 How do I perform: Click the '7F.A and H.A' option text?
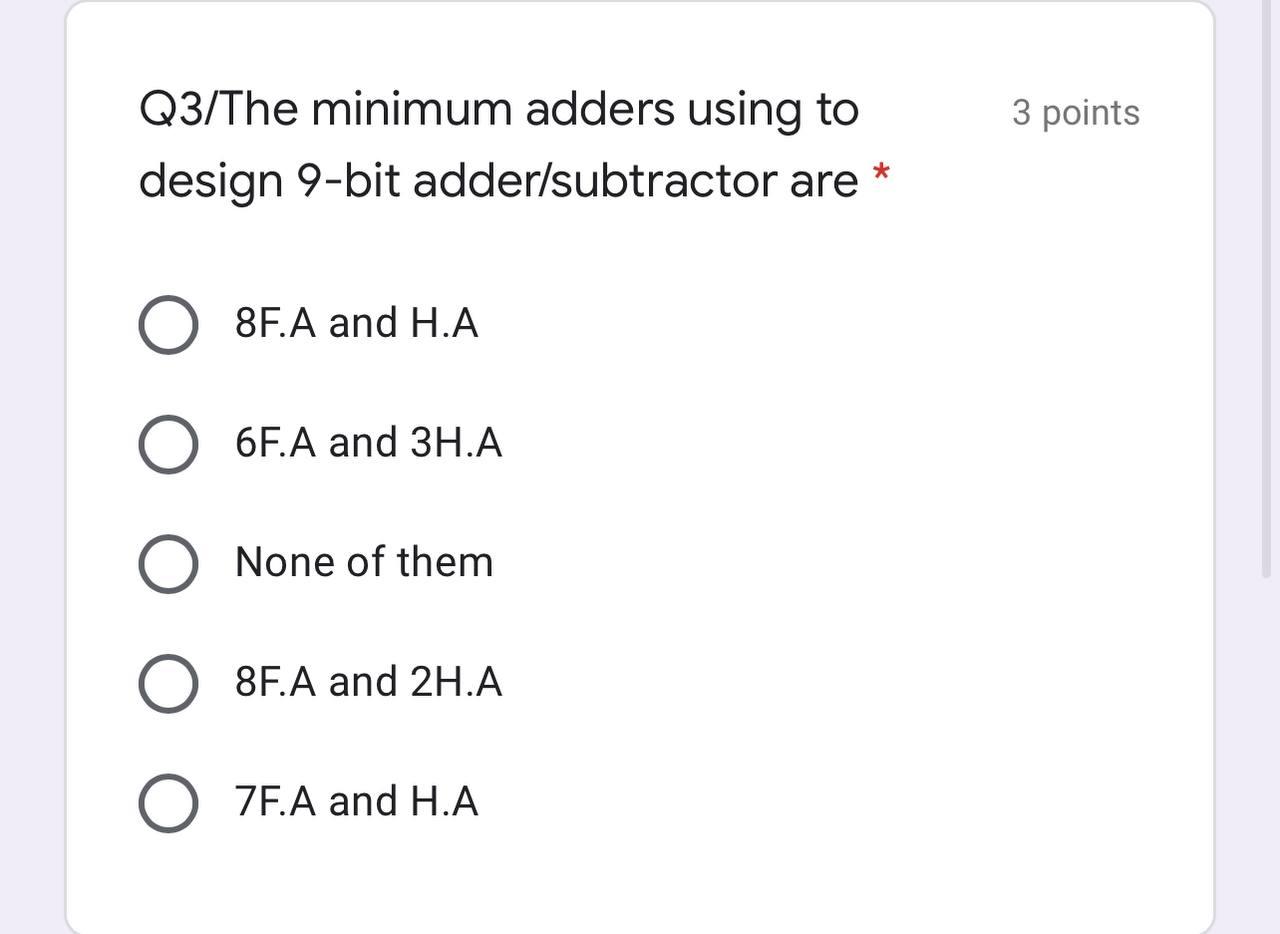355,801
